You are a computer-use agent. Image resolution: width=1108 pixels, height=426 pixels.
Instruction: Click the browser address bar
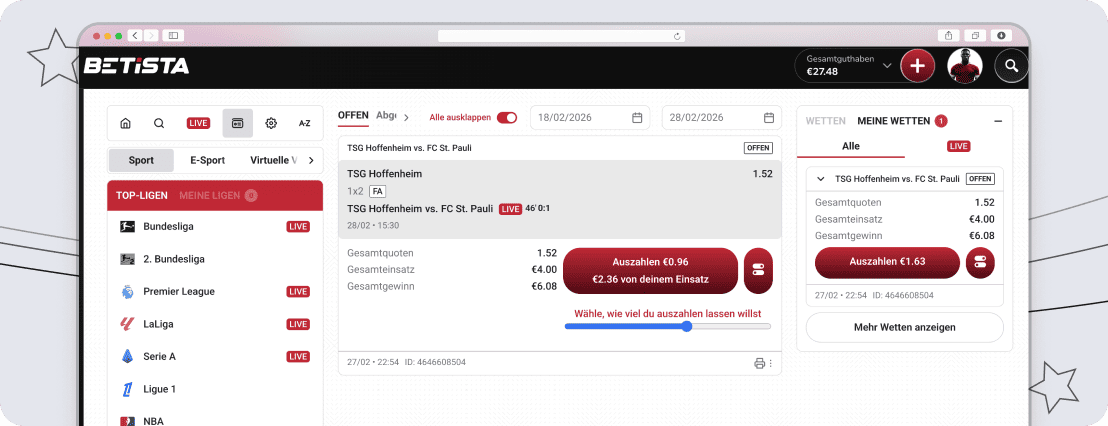coord(562,35)
